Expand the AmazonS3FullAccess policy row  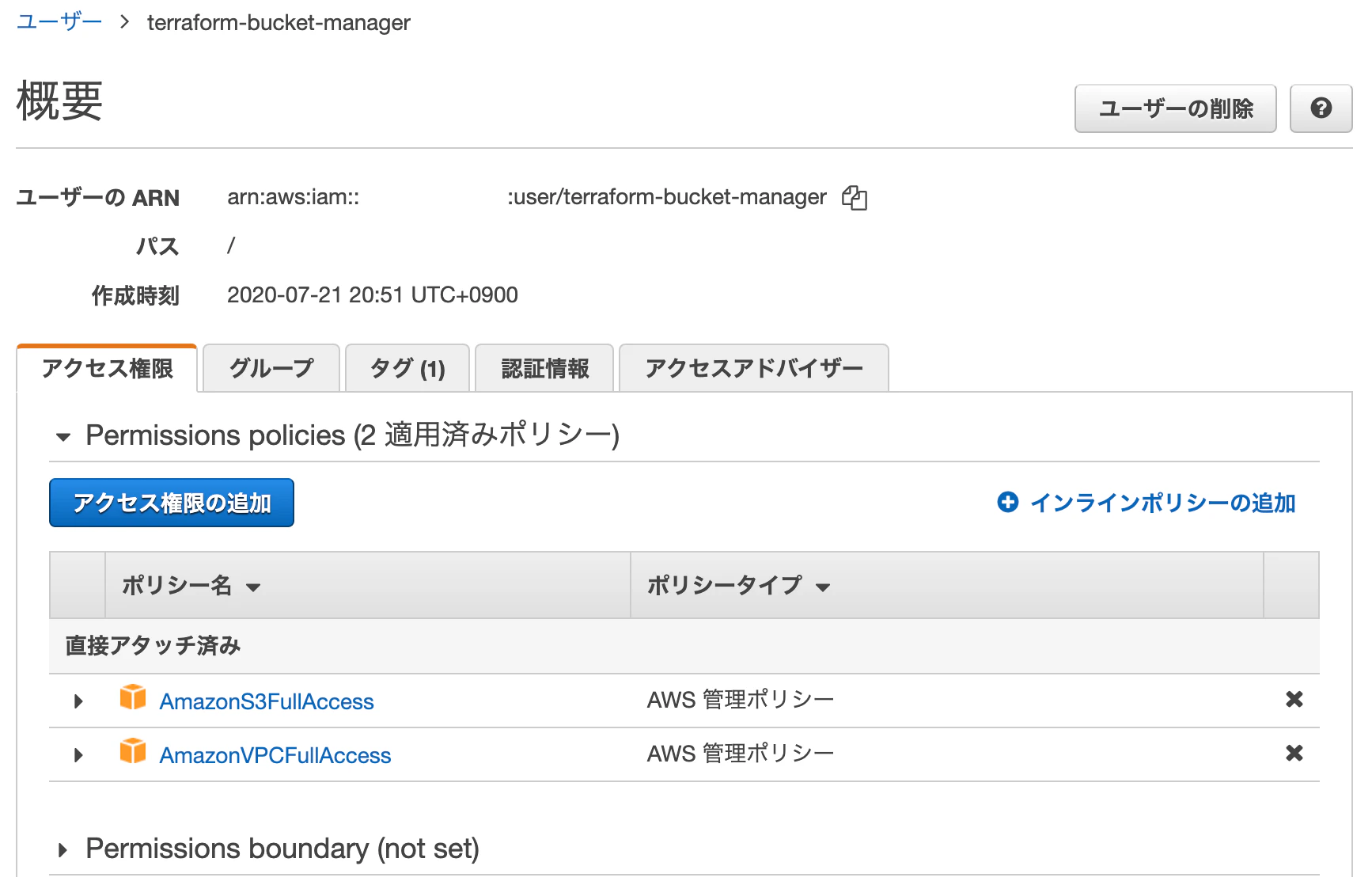[78, 701]
